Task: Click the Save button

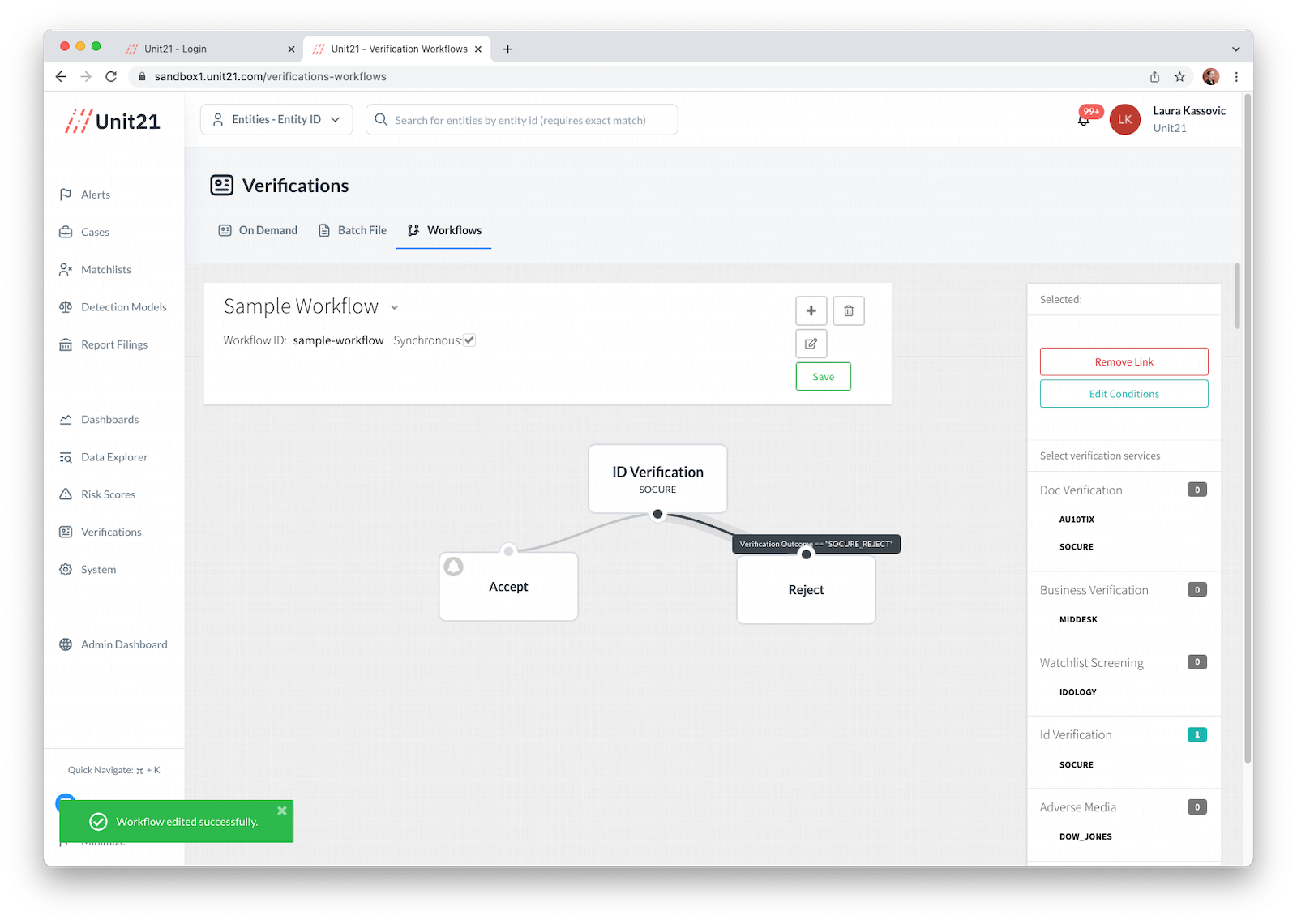Action: (x=824, y=376)
